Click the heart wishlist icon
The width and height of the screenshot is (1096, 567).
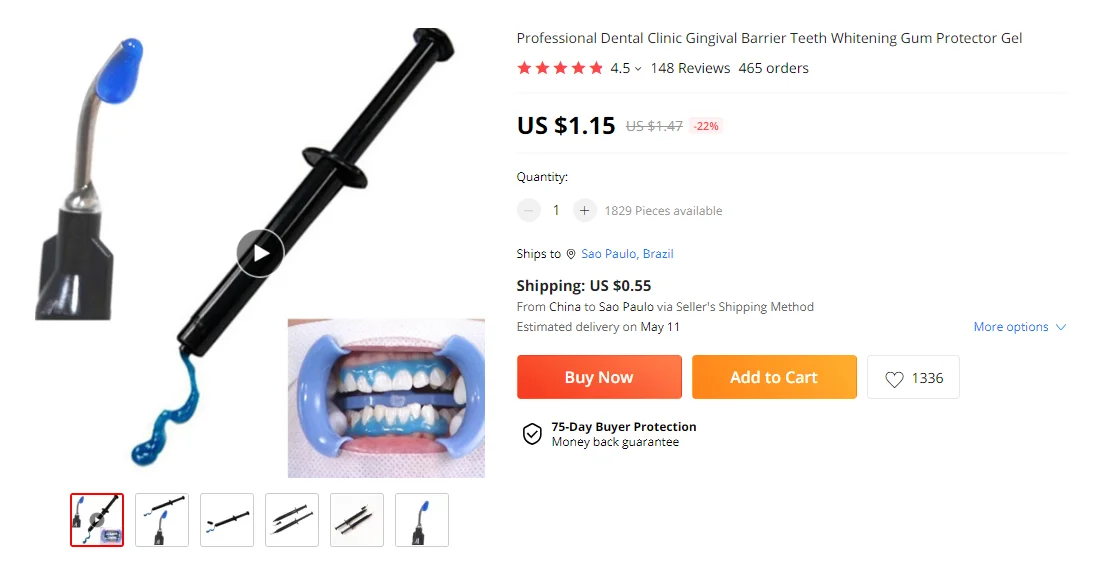[894, 379]
